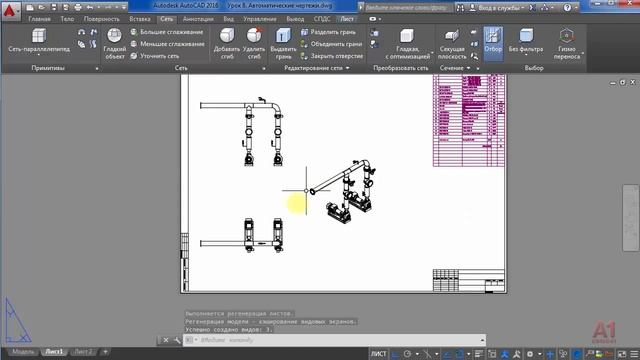Select the magenta specification table
The height and width of the screenshot is (360, 640).
click(469, 120)
